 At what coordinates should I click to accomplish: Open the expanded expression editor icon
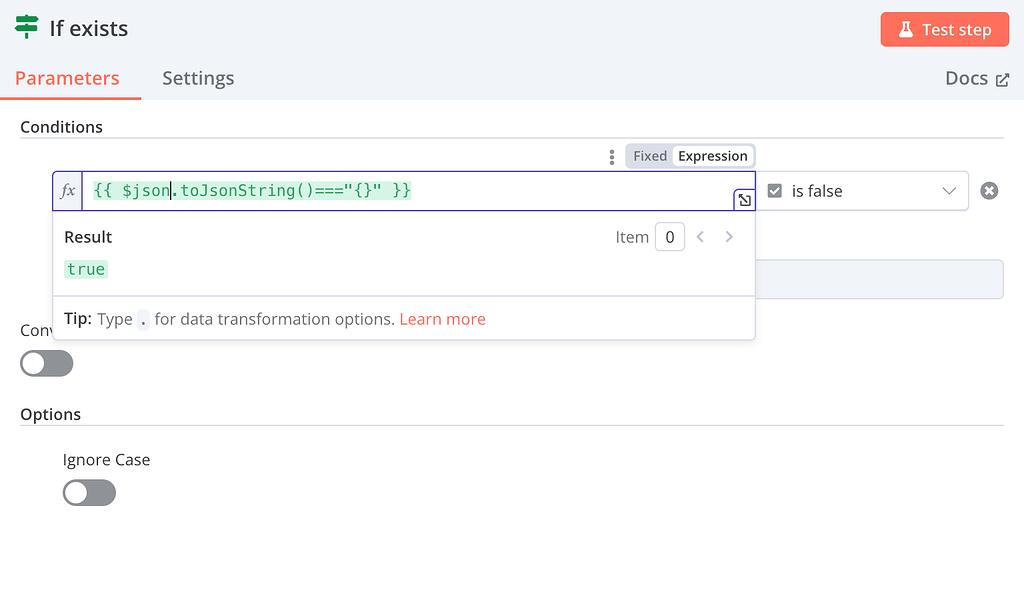coord(744,200)
